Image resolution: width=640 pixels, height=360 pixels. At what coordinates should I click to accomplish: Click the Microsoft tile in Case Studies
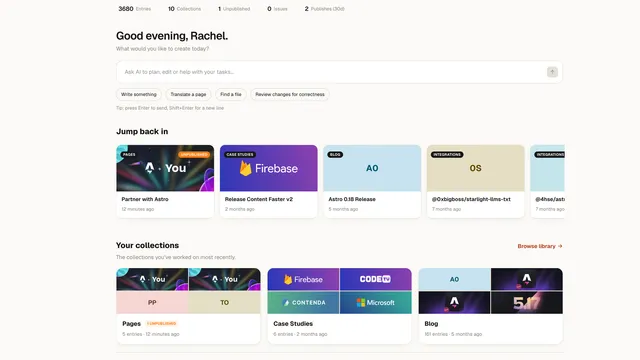(x=376, y=302)
